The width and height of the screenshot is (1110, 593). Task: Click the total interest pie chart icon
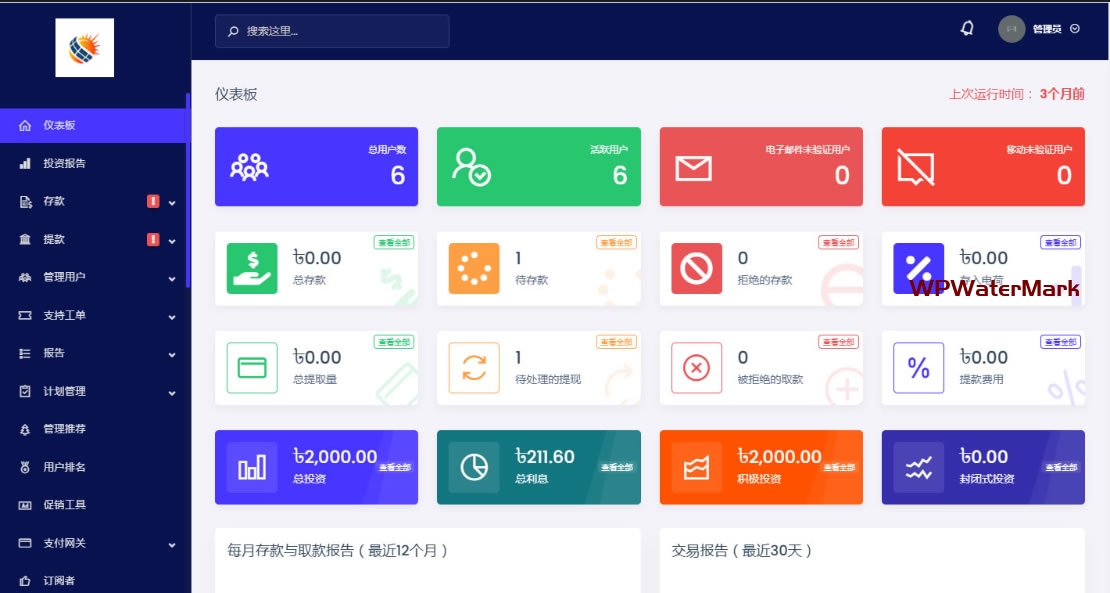474,467
